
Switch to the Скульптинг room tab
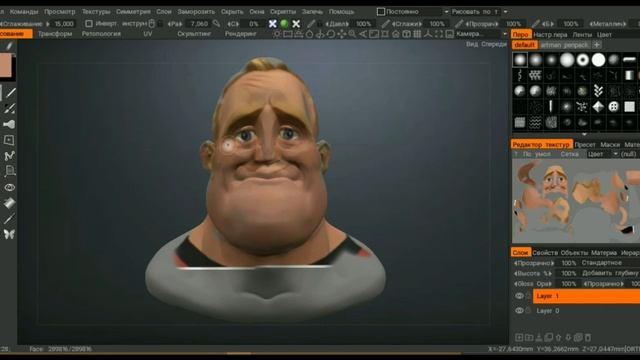point(194,34)
